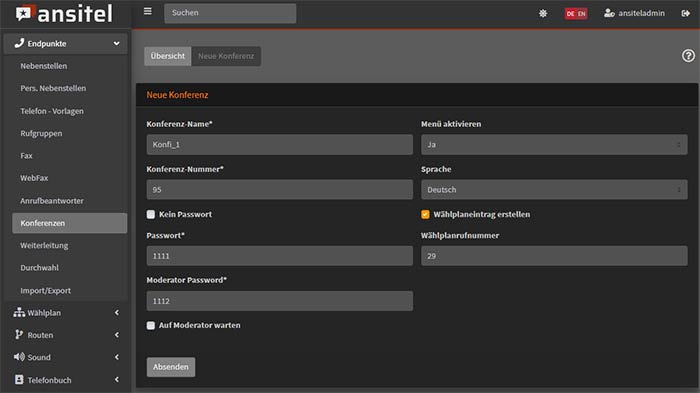Expand the Wählplan section chevron
The width and height of the screenshot is (700, 393).
(x=117, y=313)
